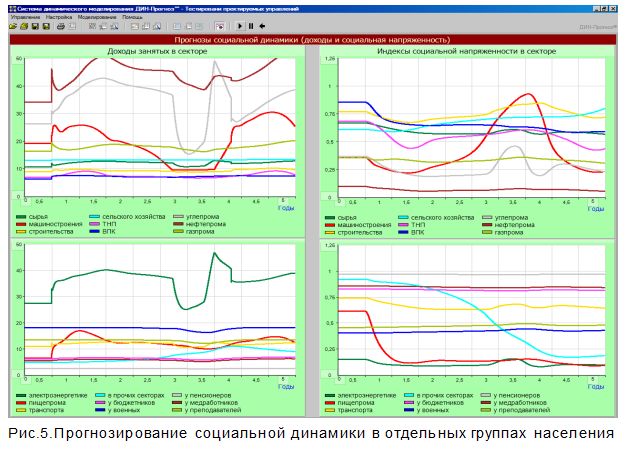Image resolution: width=626 pixels, height=457 pixels.
Task: Click the back arrow toolbar icon
Action: (262, 27)
